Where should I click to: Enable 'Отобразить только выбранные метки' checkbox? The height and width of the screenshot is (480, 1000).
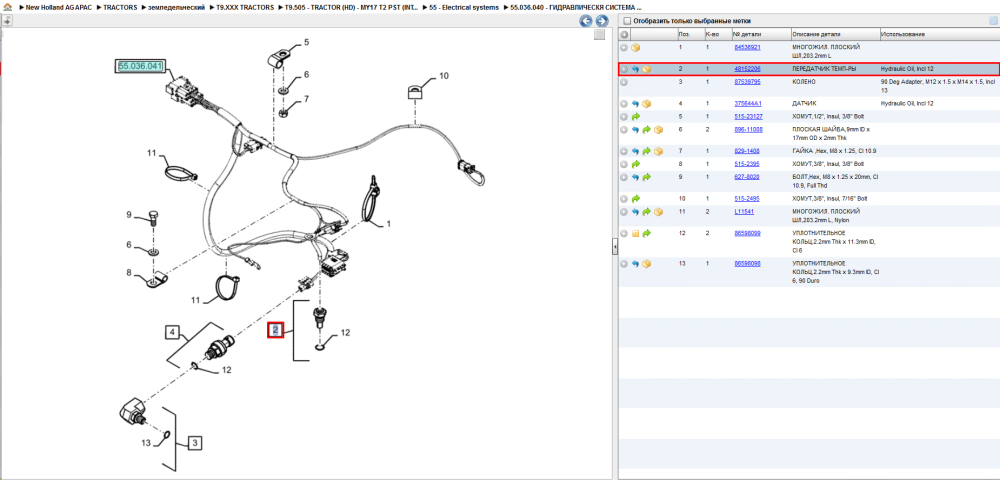pyautogui.click(x=627, y=21)
